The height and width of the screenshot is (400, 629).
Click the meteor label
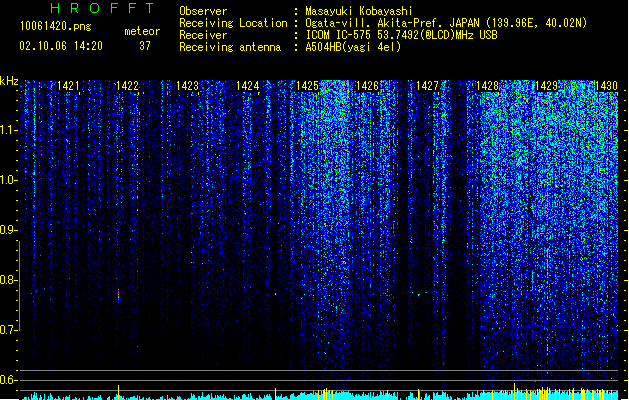click(142, 31)
